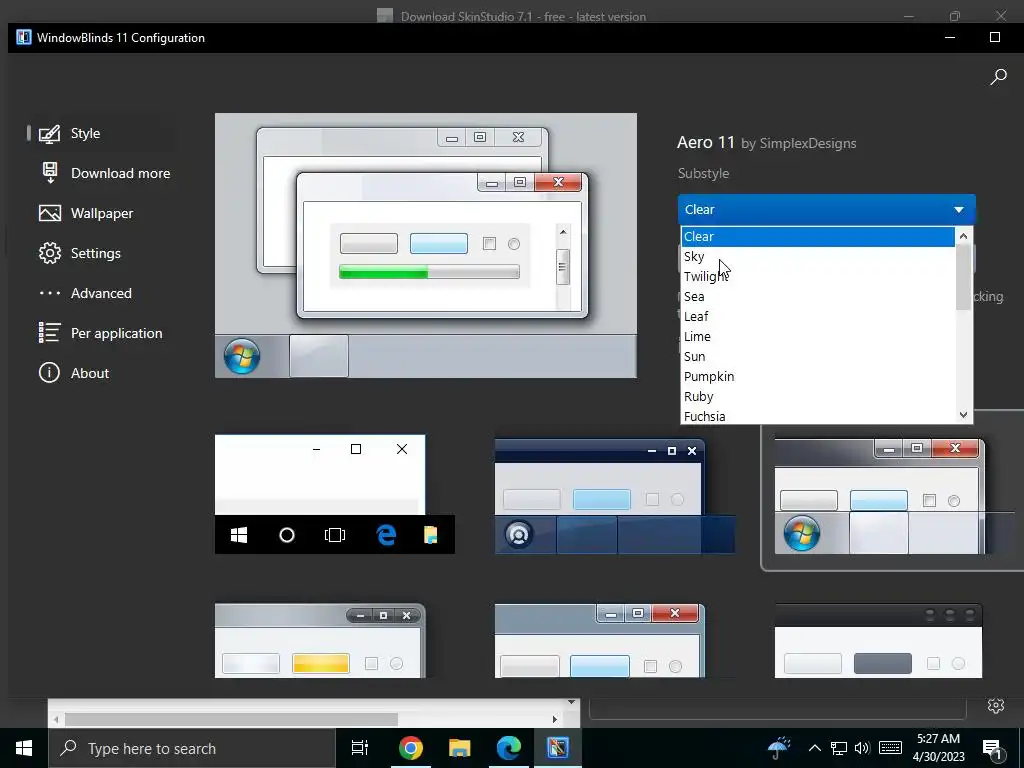The width and height of the screenshot is (1024, 768).
Task: Click horizontal scrollbar right arrow in background window
Action: 554,720
